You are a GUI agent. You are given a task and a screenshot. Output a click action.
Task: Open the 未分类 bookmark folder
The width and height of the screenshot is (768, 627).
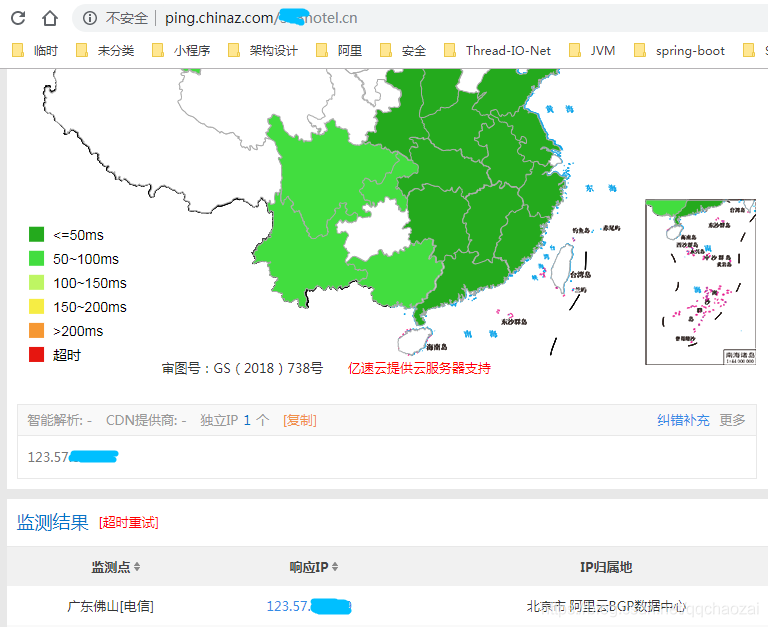(x=105, y=50)
